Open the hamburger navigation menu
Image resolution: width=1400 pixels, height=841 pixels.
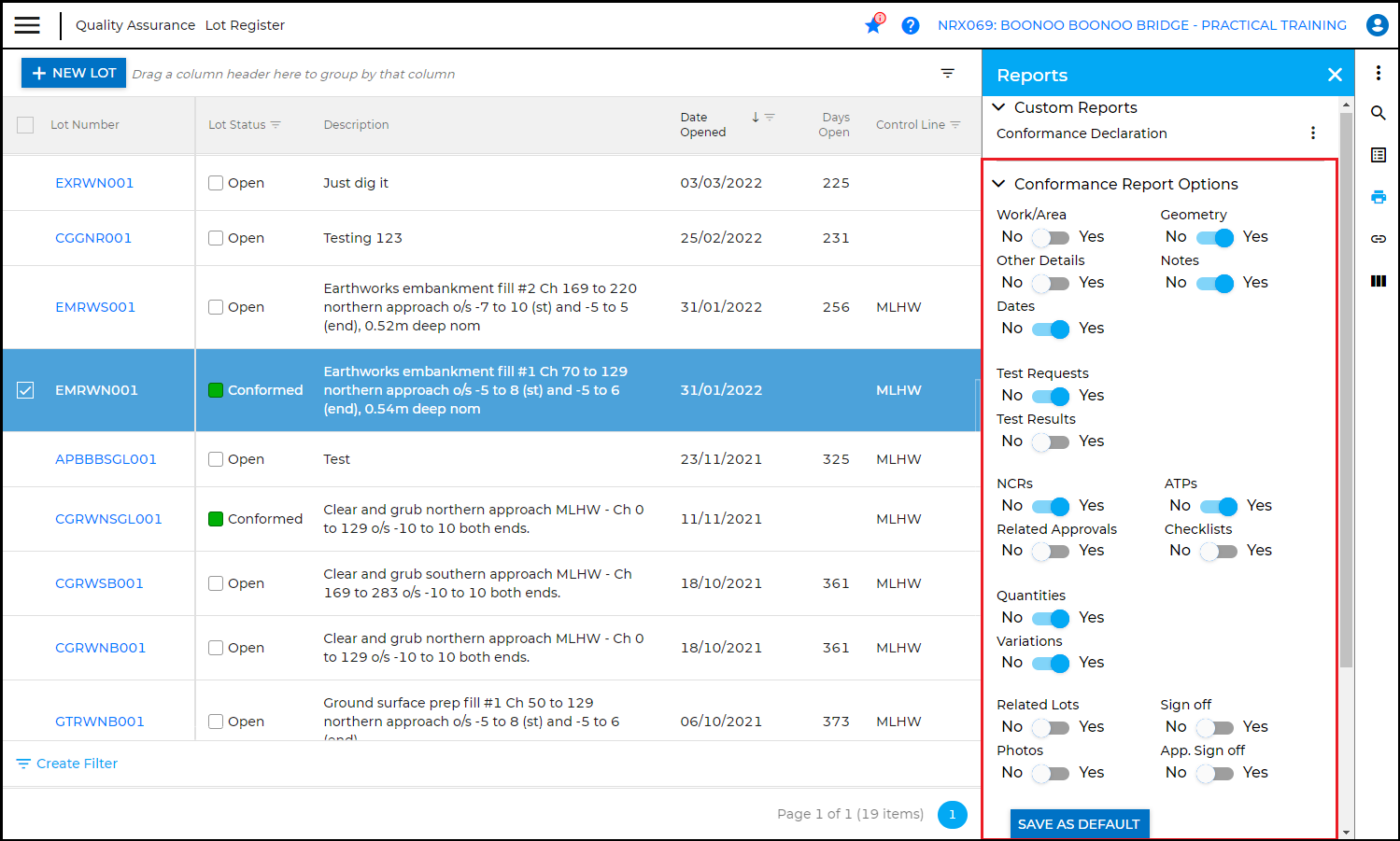[x=27, y=25]
